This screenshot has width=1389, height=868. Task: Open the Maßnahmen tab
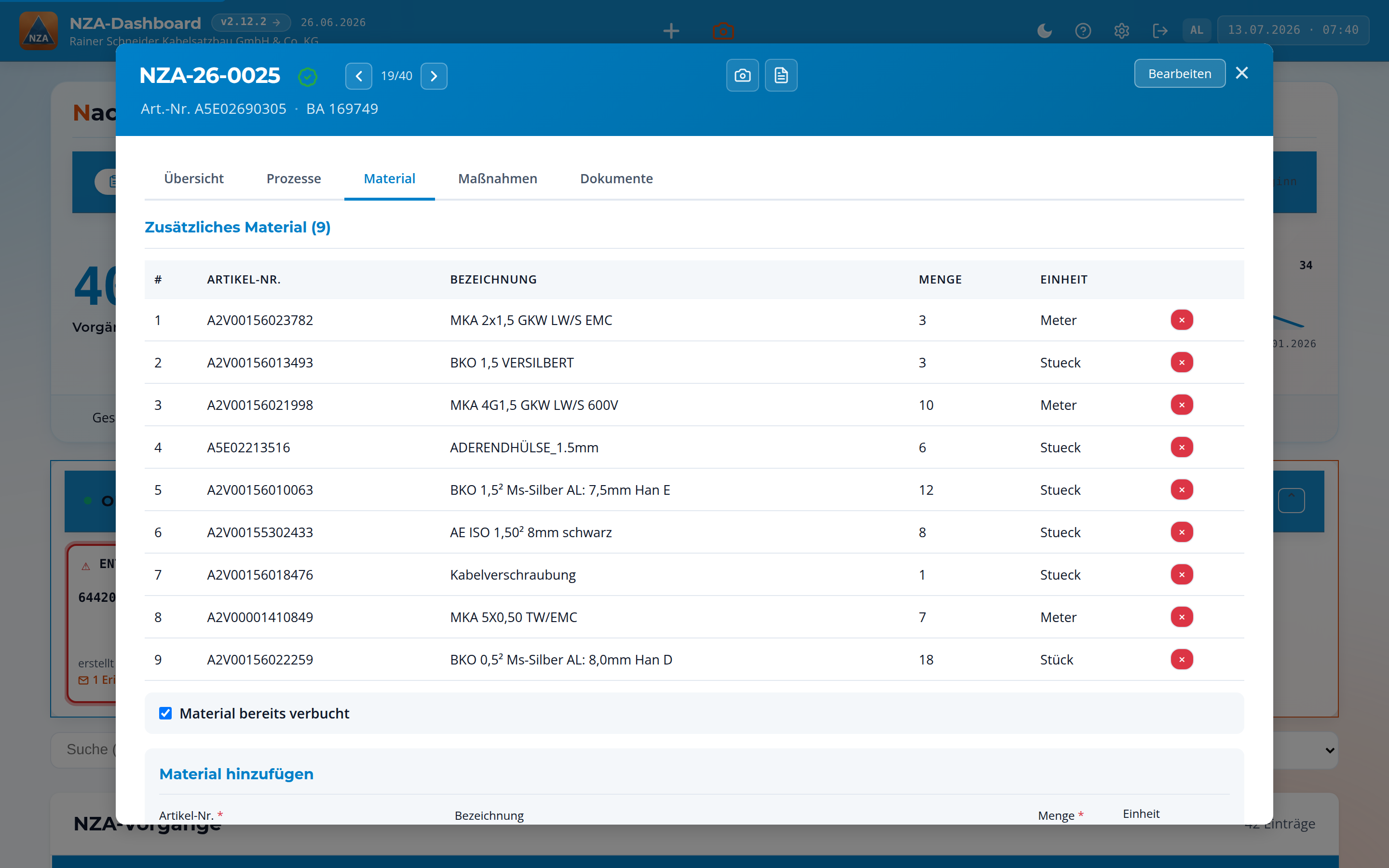pyautogui.click(x=498, y=178)
